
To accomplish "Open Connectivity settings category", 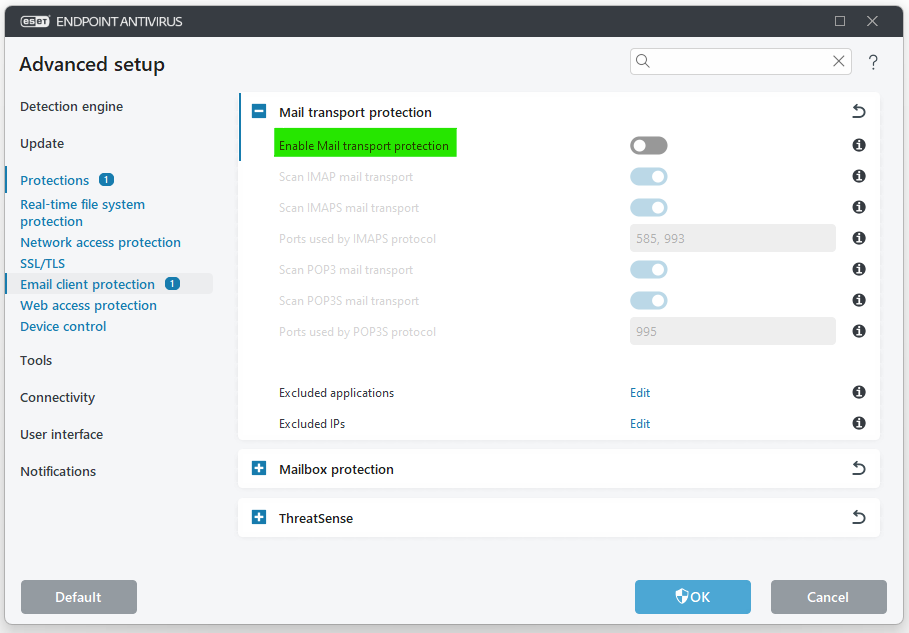I will click(57, 398).
